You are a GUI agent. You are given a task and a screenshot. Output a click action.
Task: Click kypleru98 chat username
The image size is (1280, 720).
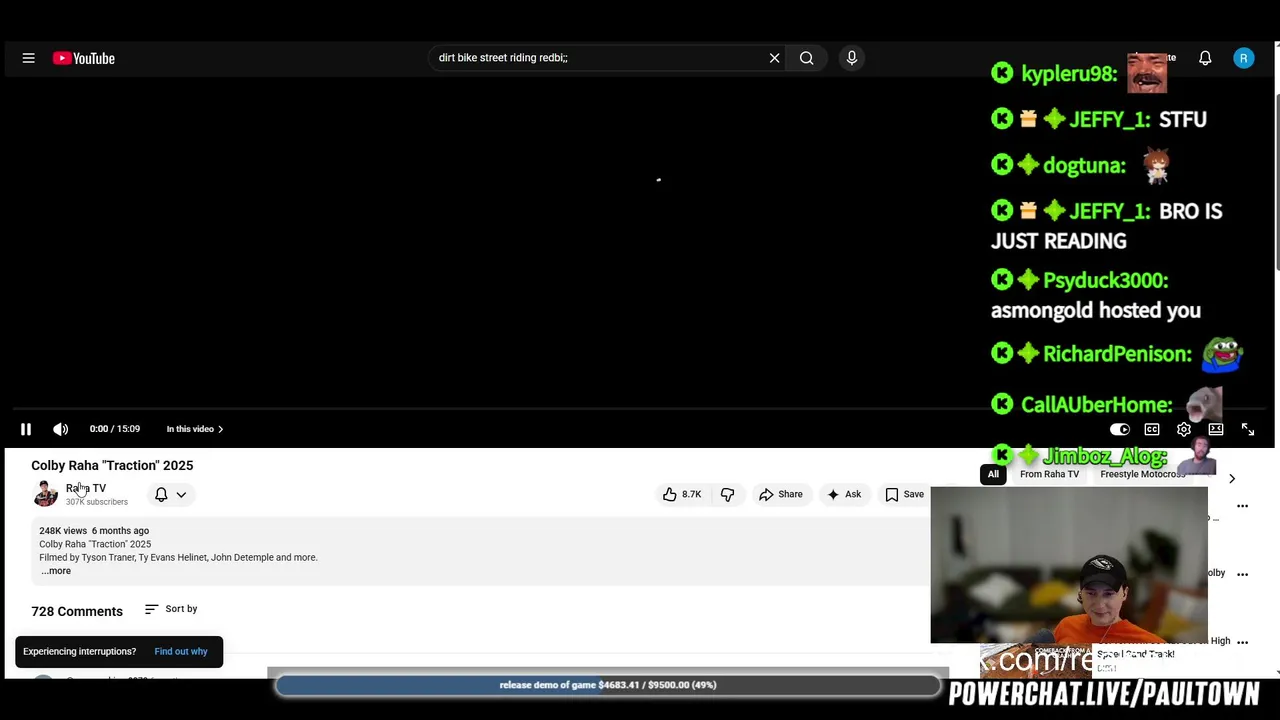point(1069,74)
